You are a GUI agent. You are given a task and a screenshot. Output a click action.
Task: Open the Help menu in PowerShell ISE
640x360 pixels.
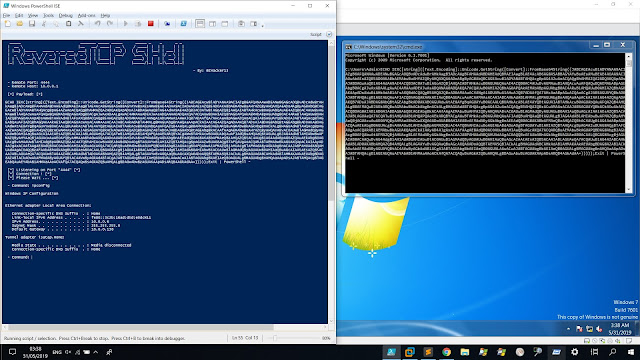(105, 15)
